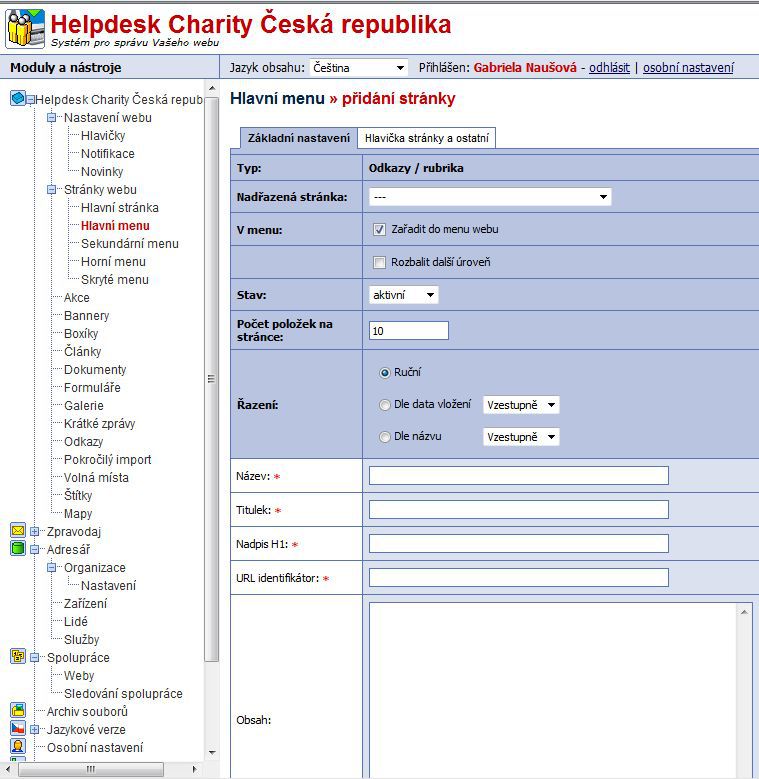This screenshot has height=779, width=759.
Task: Open Pokročilý import tree item
Action: (107, 459)
